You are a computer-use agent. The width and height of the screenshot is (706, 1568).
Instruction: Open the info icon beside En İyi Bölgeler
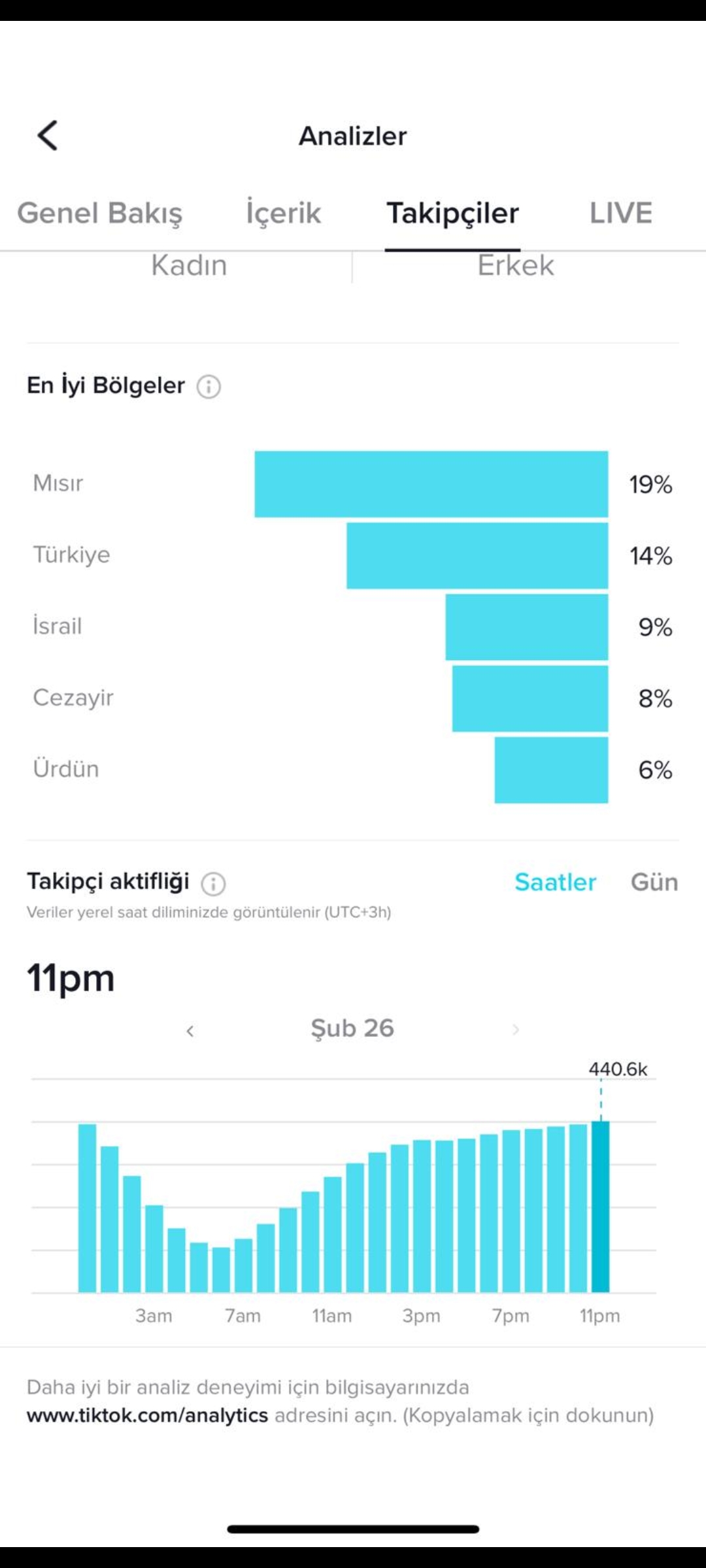click(x=209, y=386)
